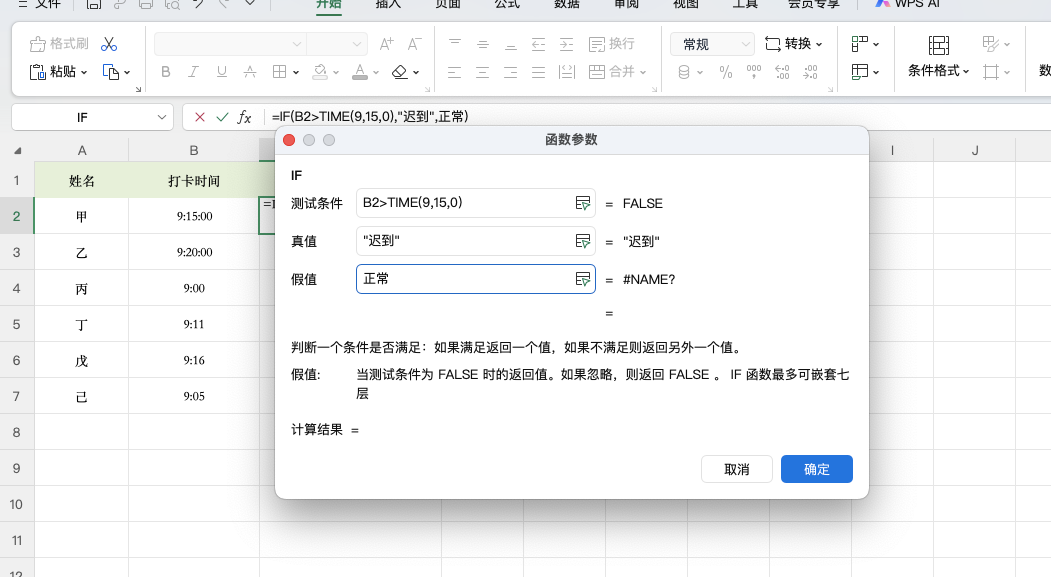Switch to the 插入 ribbon tab
The image size is (1051, 577).
pos(389,5)
